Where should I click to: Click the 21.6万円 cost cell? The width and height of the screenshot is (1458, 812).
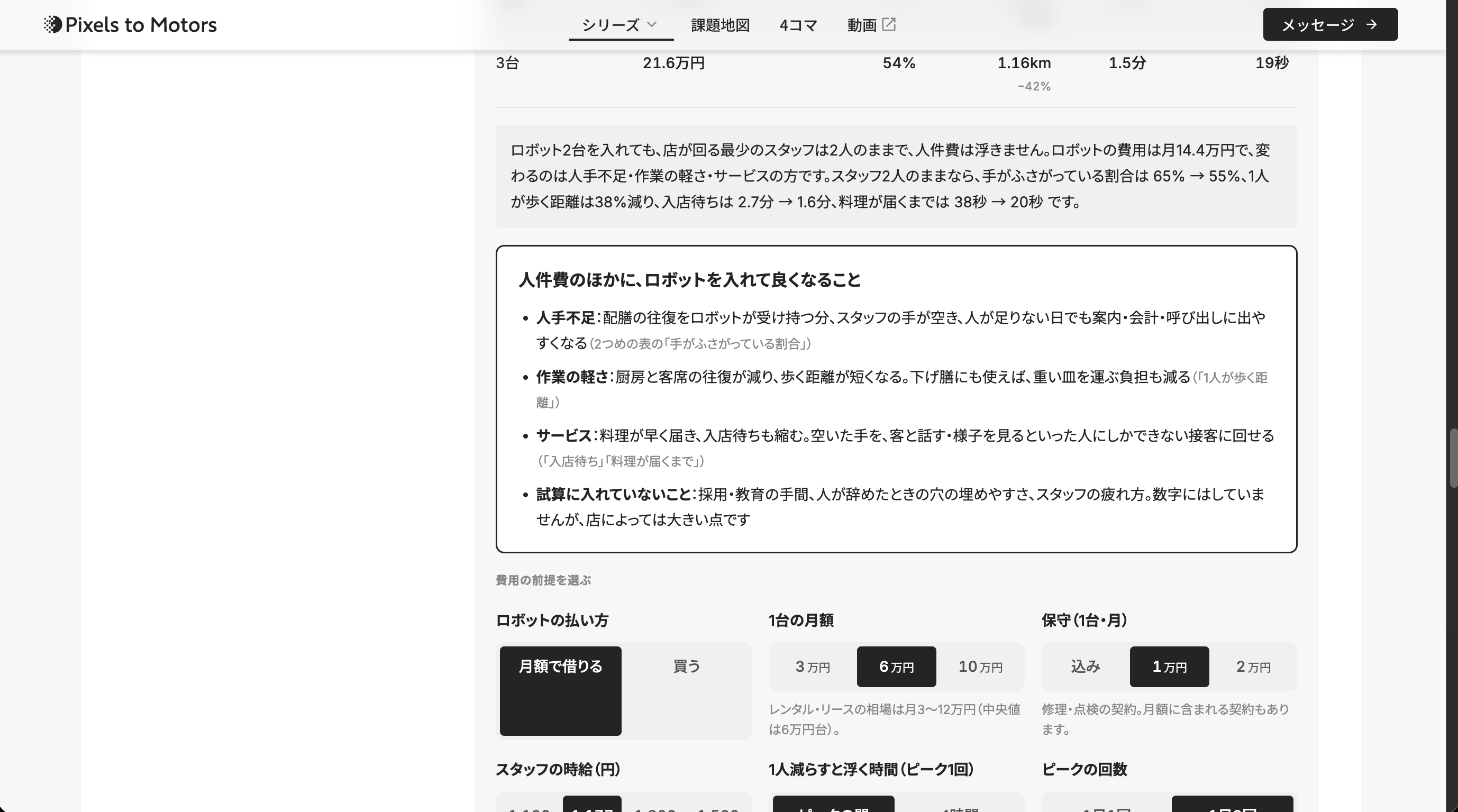click(673, 63)
